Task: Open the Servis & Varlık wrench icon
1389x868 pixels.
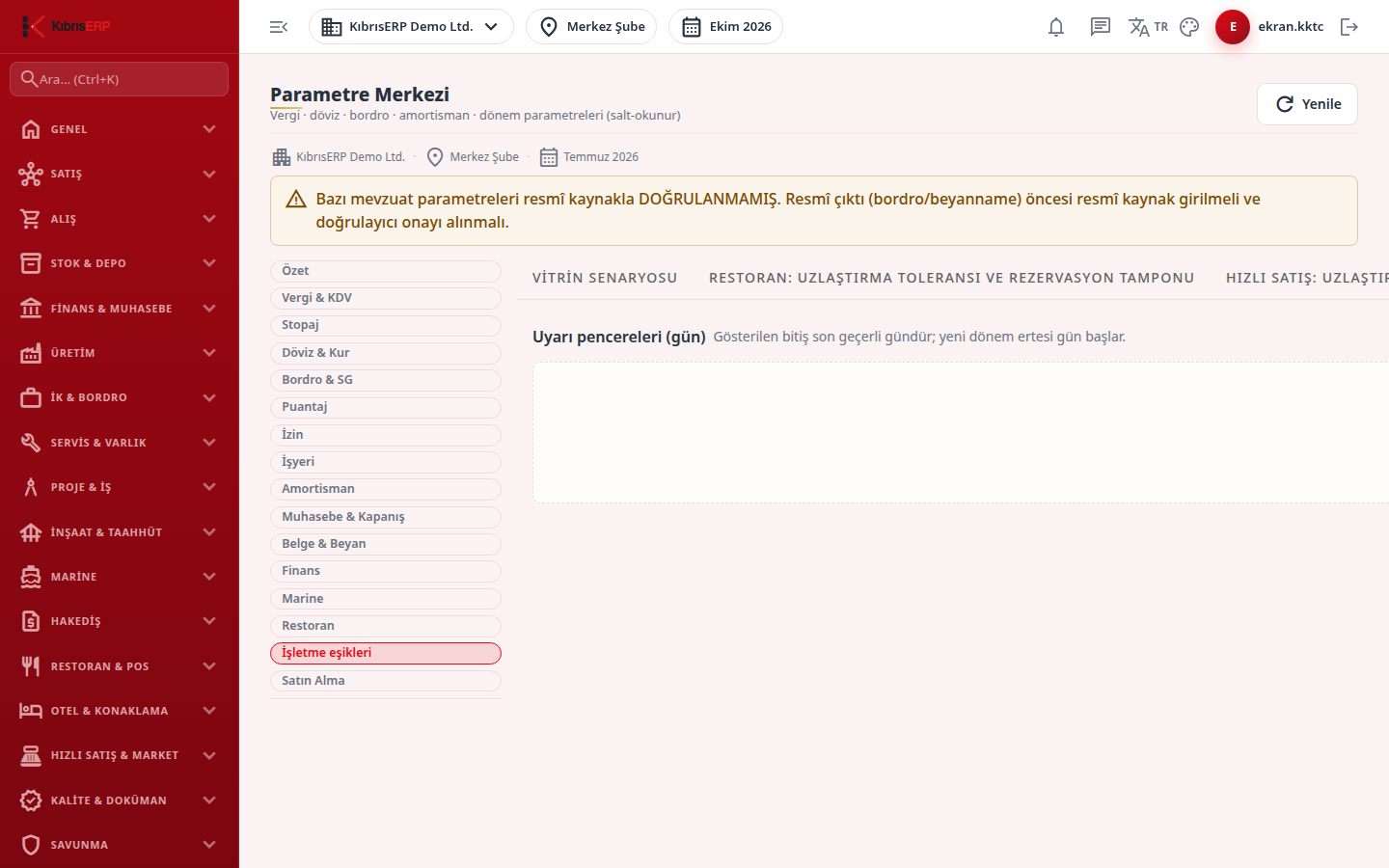Action: (31, 443)
